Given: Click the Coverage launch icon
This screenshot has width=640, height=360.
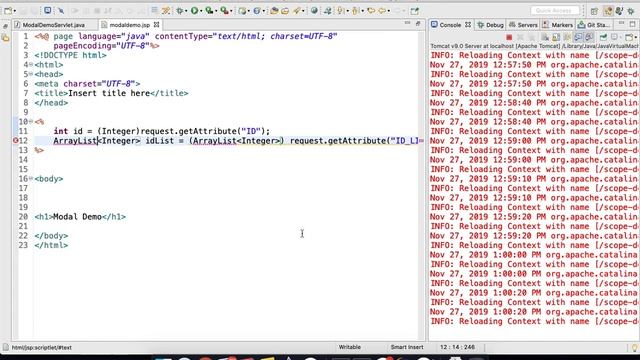Looking at the screenshot, I should [209, 11].
